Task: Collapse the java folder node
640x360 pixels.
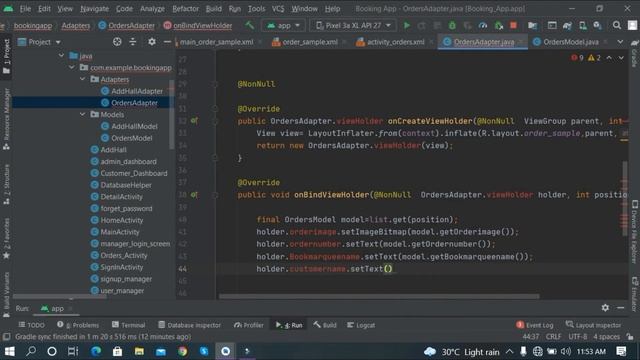Action: [61, 56]
